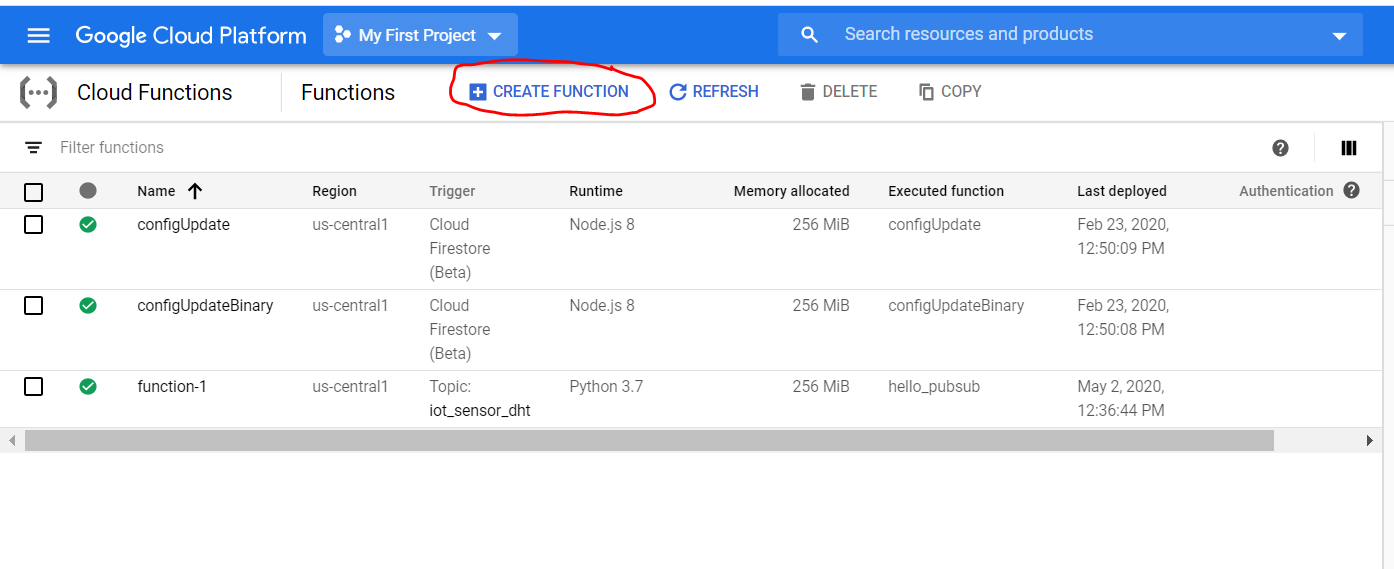The height and width of the screenshot is (569, 1394).
Task: Click the search magnifier icon
Action: 810,35
